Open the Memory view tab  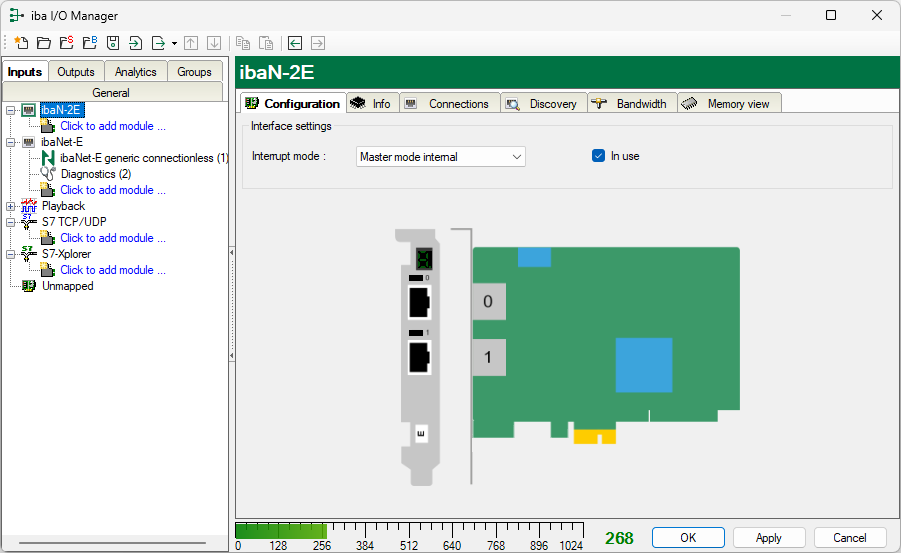click(x=729, y=104)
